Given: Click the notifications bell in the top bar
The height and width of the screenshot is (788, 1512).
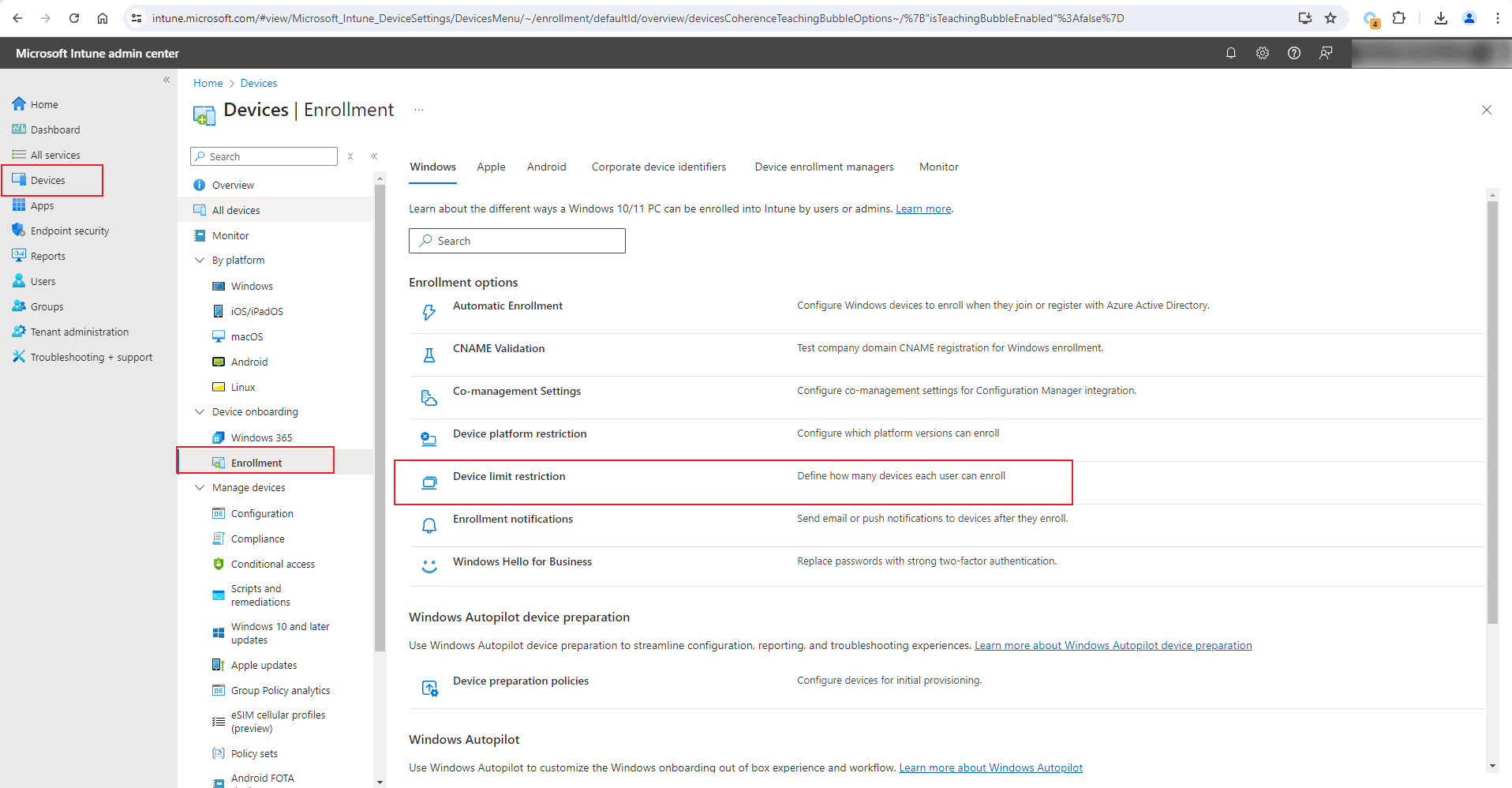Looking at the screenshot, I should coord(1230,53).
